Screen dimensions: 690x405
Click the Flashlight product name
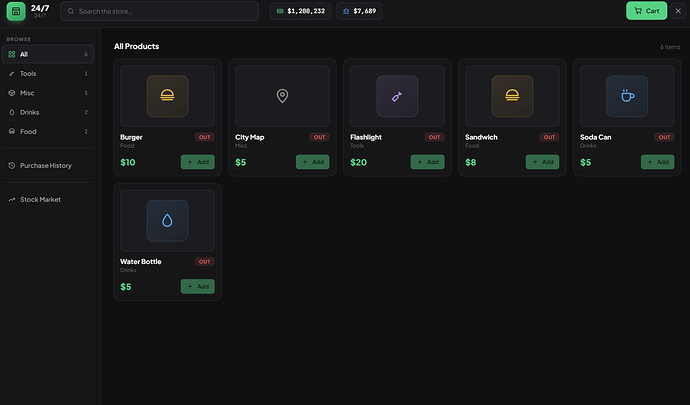click(x=366, y=137)
